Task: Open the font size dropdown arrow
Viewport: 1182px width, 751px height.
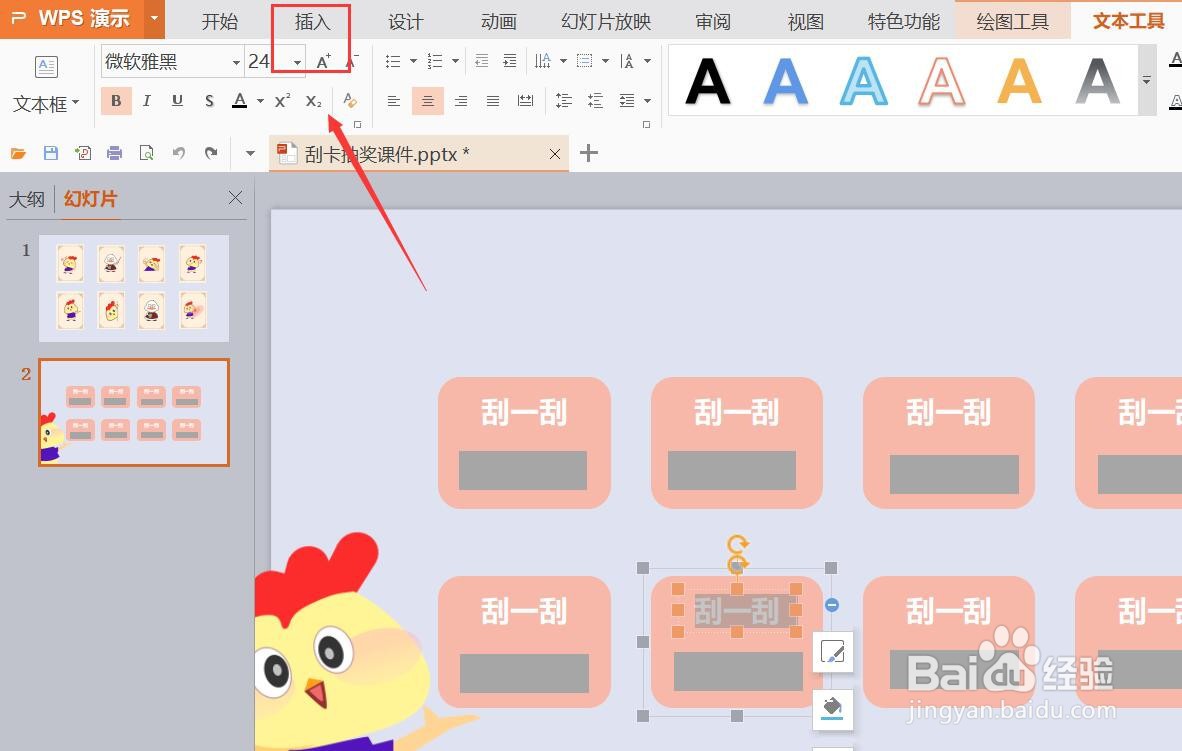Action: pos(298,62)
